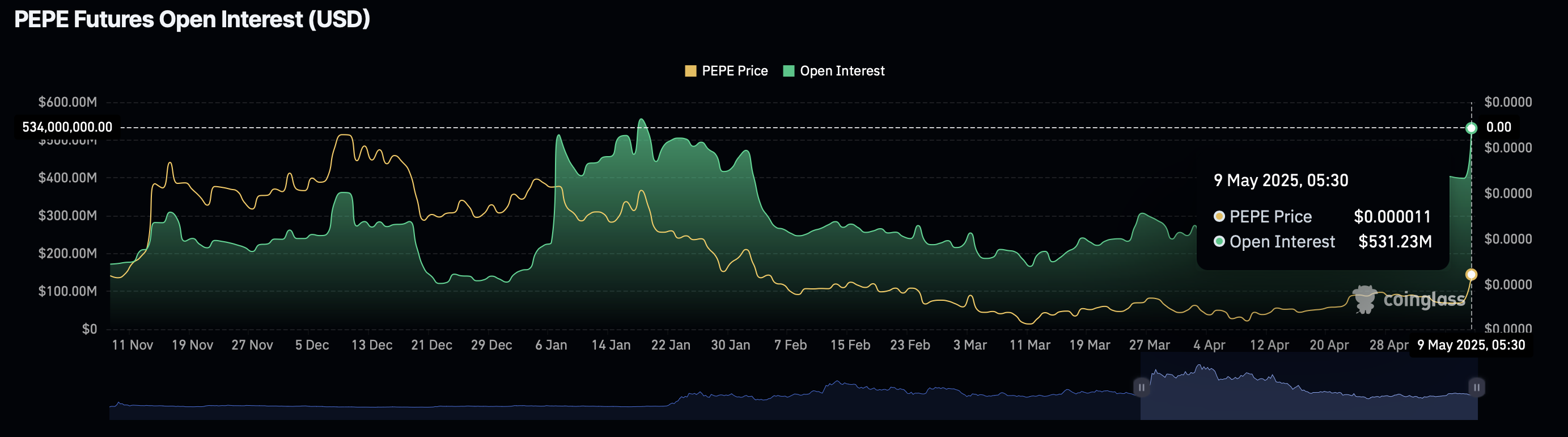Click the 4 Apr x-axis date label

click(1209, 345)
